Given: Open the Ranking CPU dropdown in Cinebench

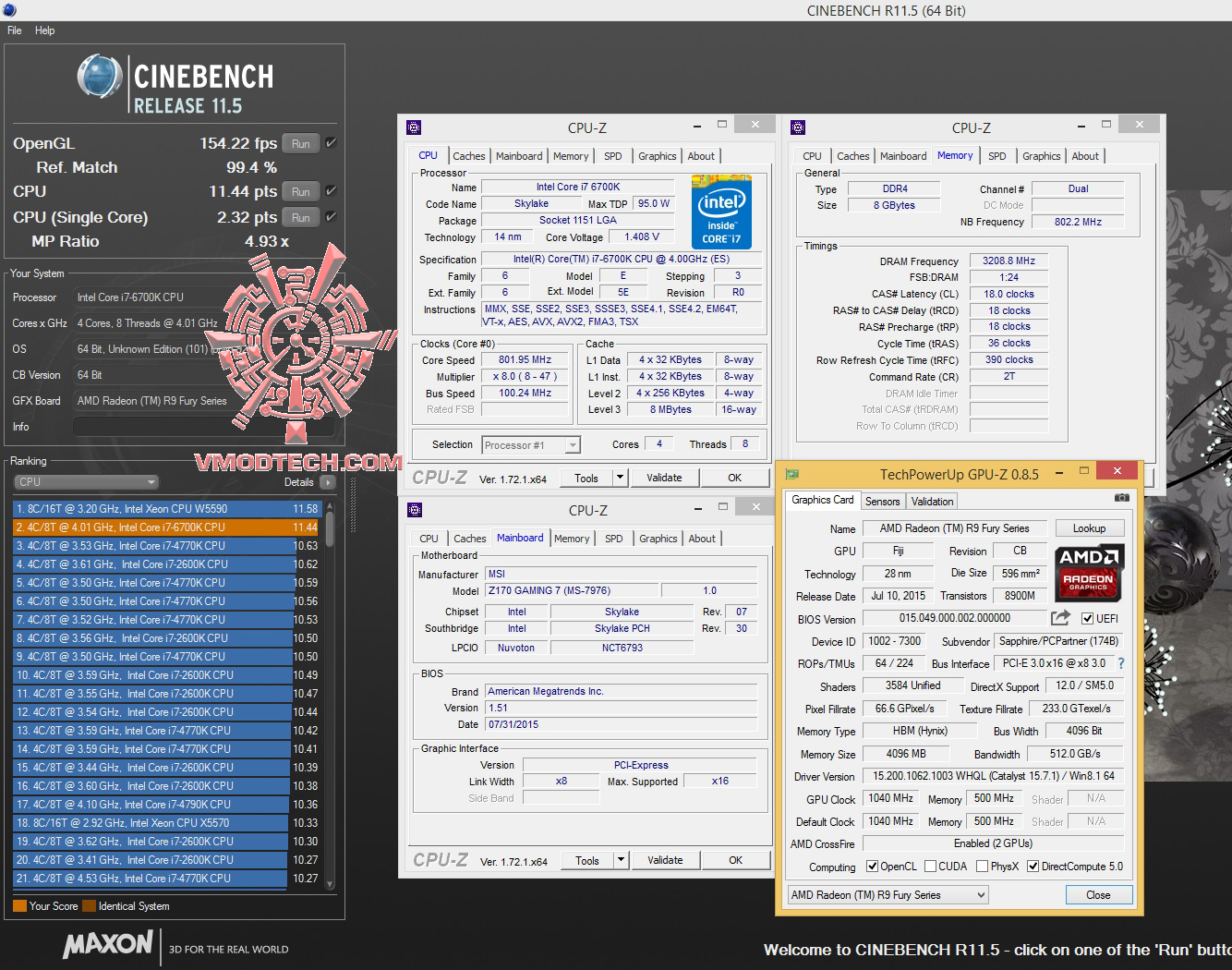Looking at the screenshot, I should [x=87, y=482].
